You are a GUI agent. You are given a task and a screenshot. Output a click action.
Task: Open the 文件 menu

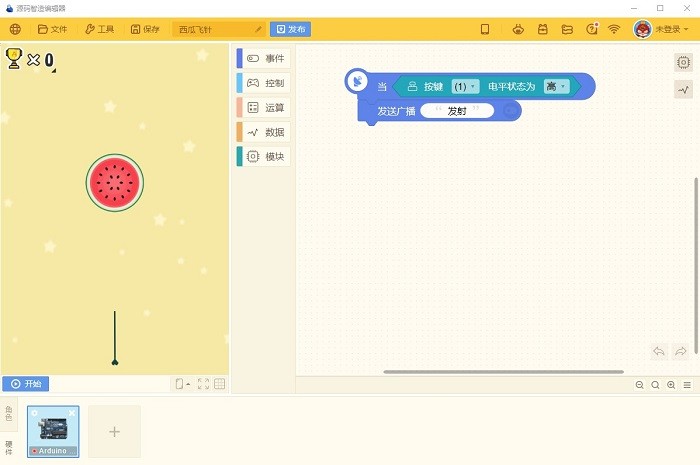pyautogui.click(x=53, y=29)
